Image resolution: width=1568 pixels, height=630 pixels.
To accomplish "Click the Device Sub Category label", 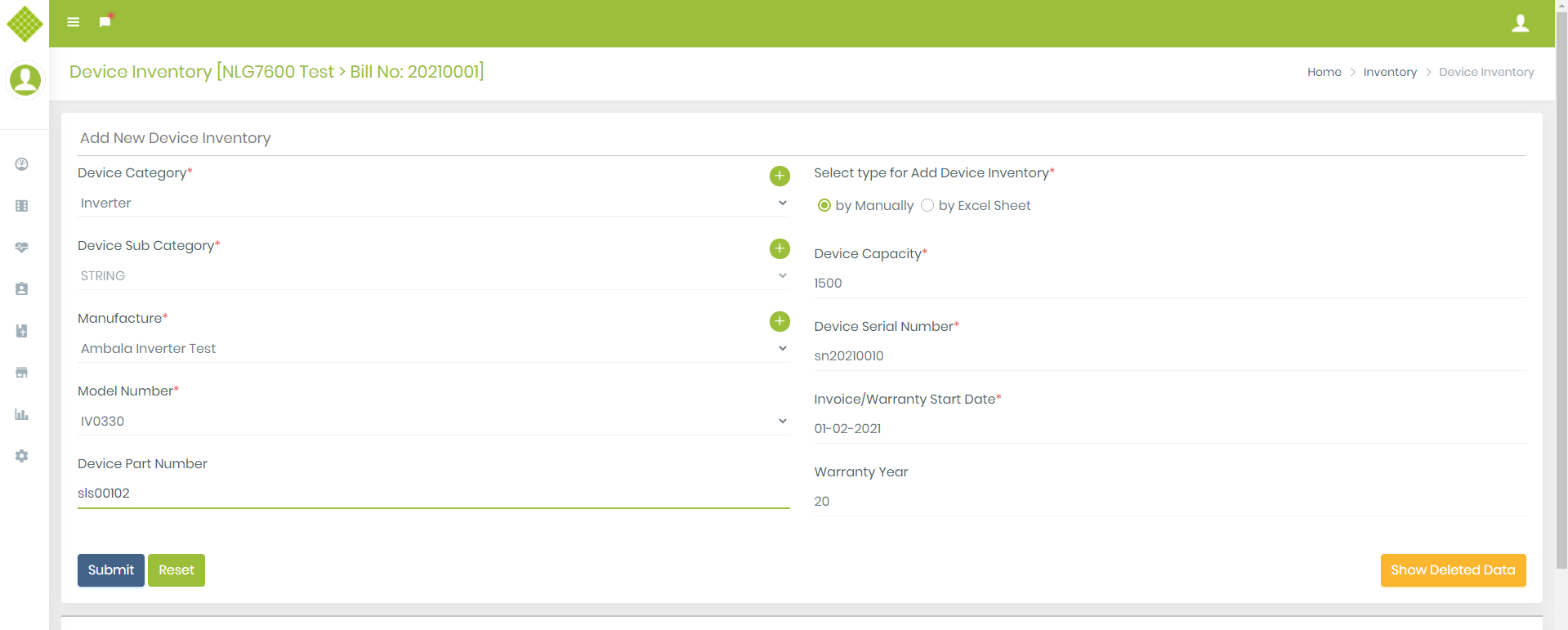I will click(x=149, y=245).
